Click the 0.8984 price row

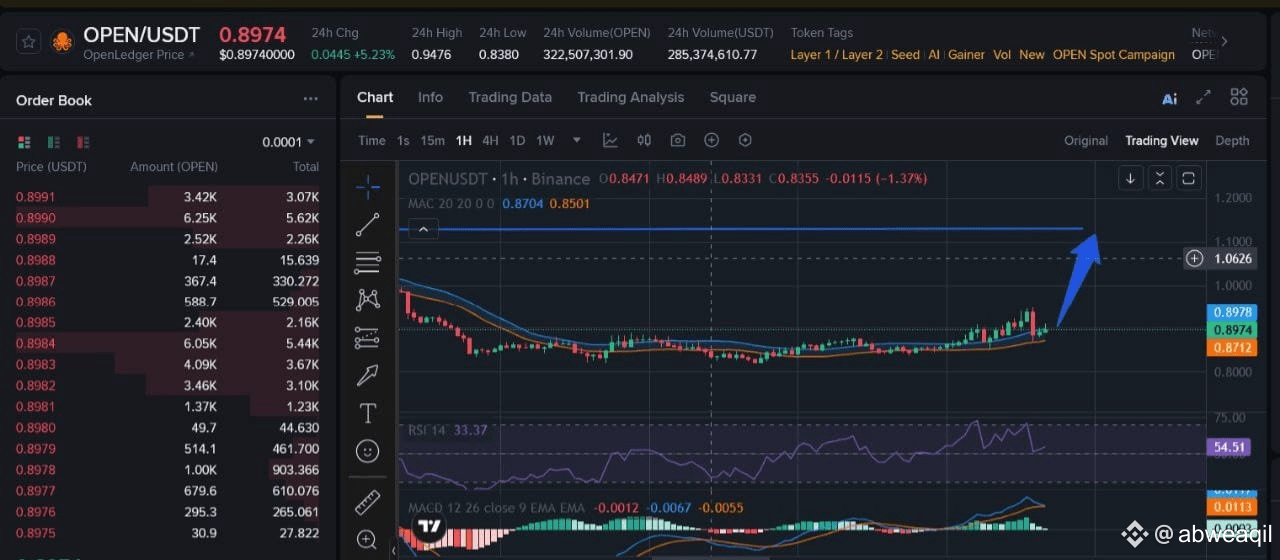(x=167, y=343)
